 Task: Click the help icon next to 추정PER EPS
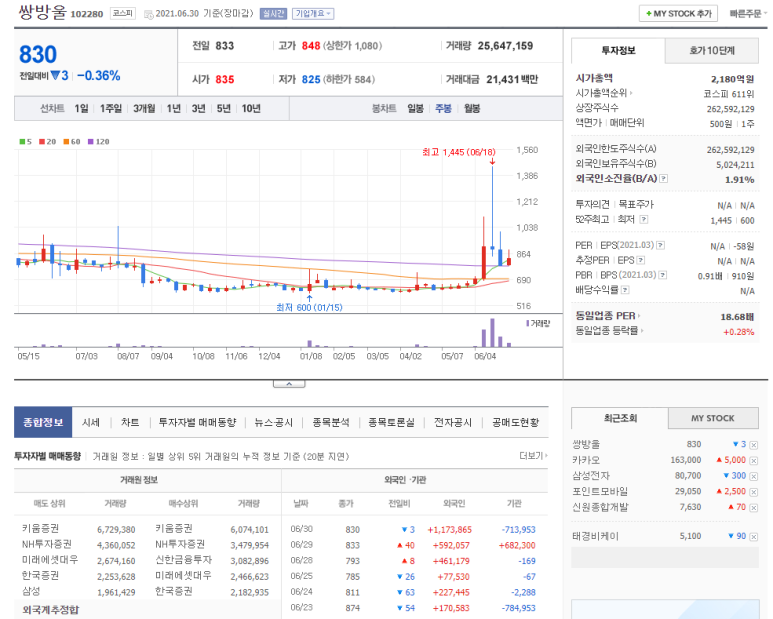click(641, 260)
